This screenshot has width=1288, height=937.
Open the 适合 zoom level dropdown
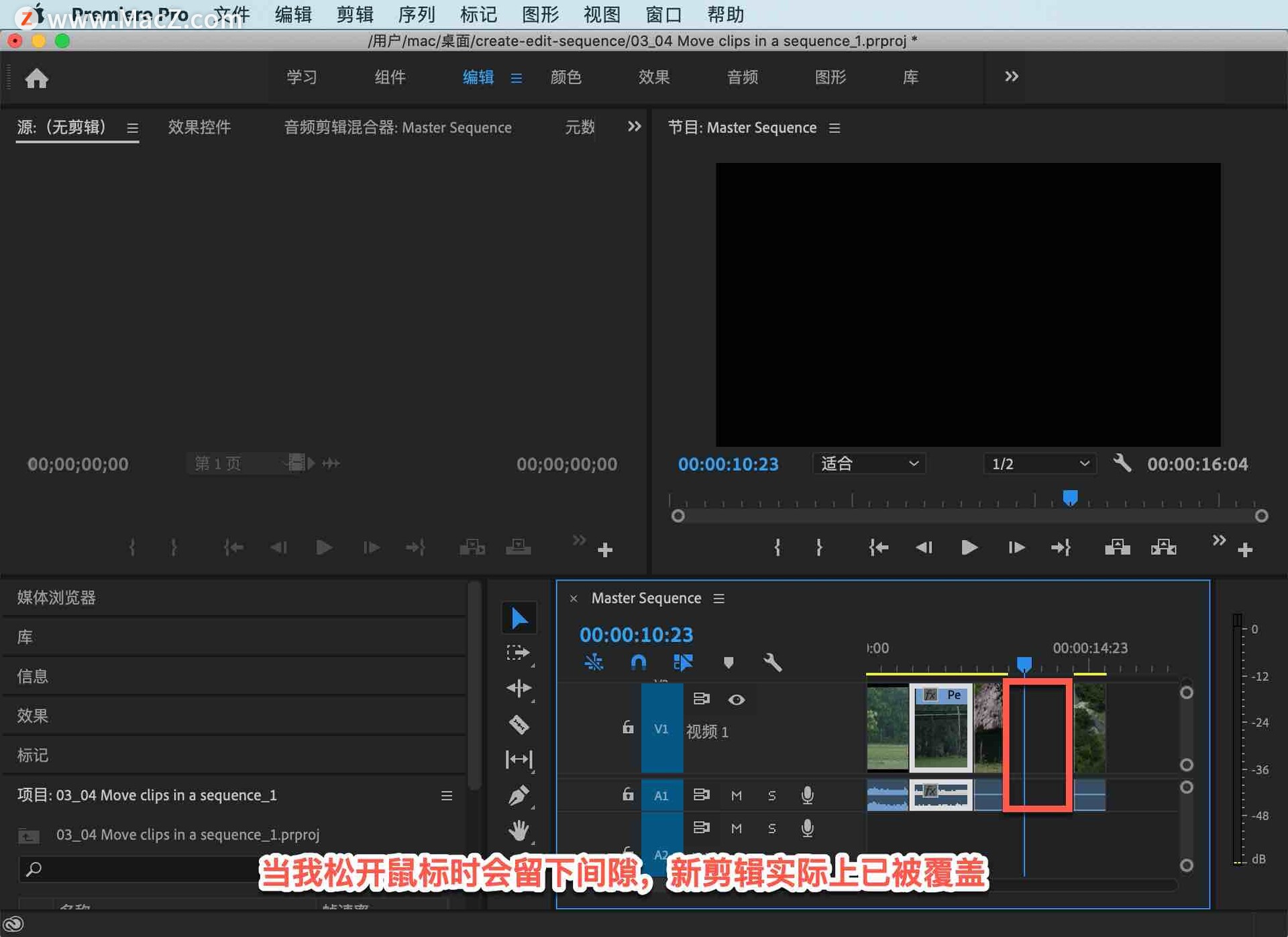pyautogui.click(x=869, y=463)
